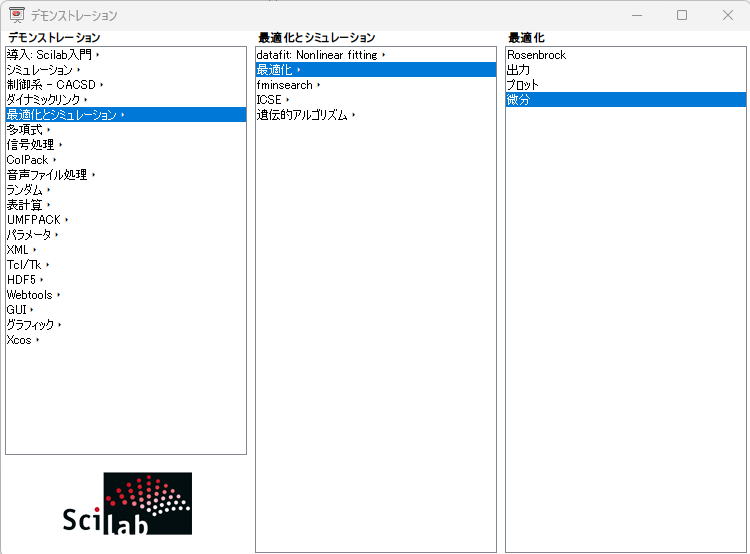Choose 遺伝的アルゴリズム from middle list
This screenshot has height=554, width=750.
[302, 115]
